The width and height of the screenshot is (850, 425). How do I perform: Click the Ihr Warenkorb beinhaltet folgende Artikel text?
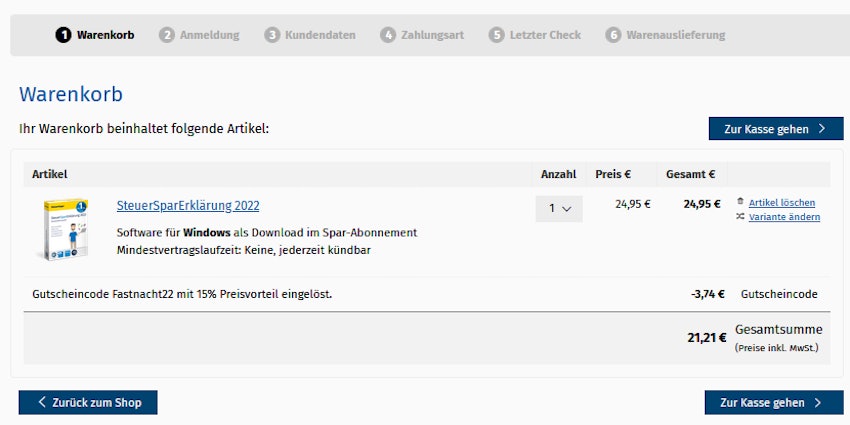pyautogui.click(x=144, y=129)
